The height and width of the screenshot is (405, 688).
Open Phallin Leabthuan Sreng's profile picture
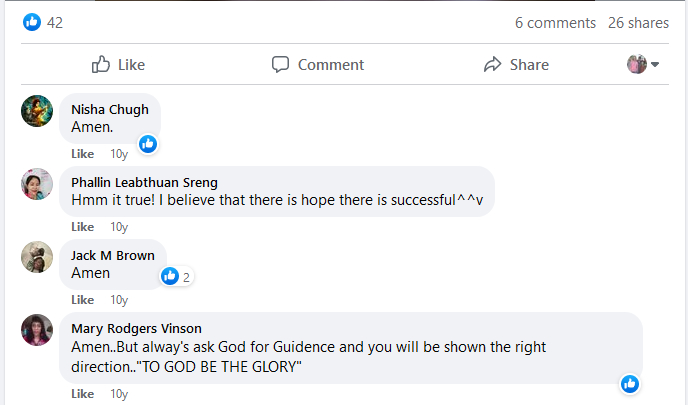tap(37, 184)
